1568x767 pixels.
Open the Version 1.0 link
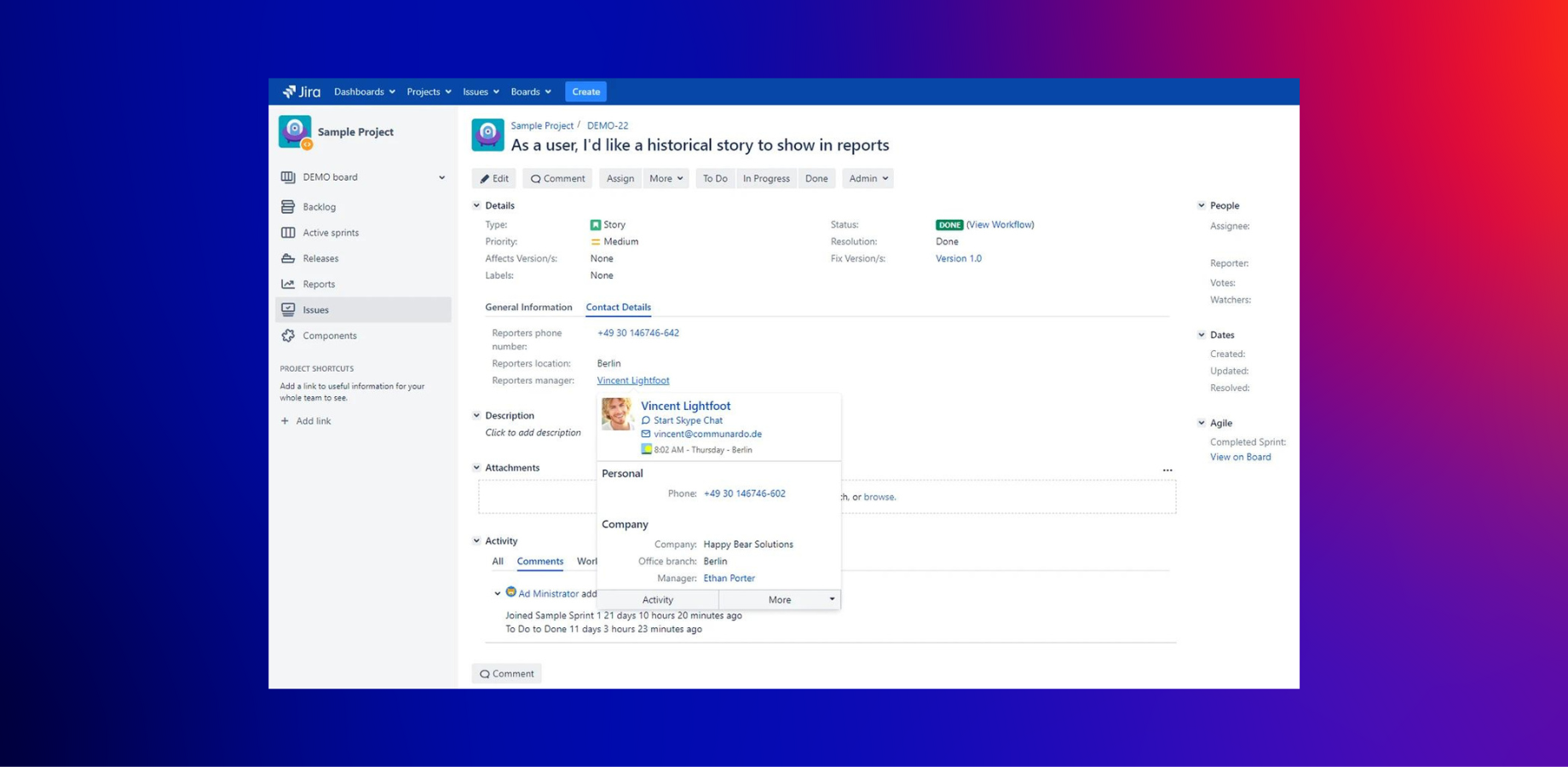click(958, 258)
